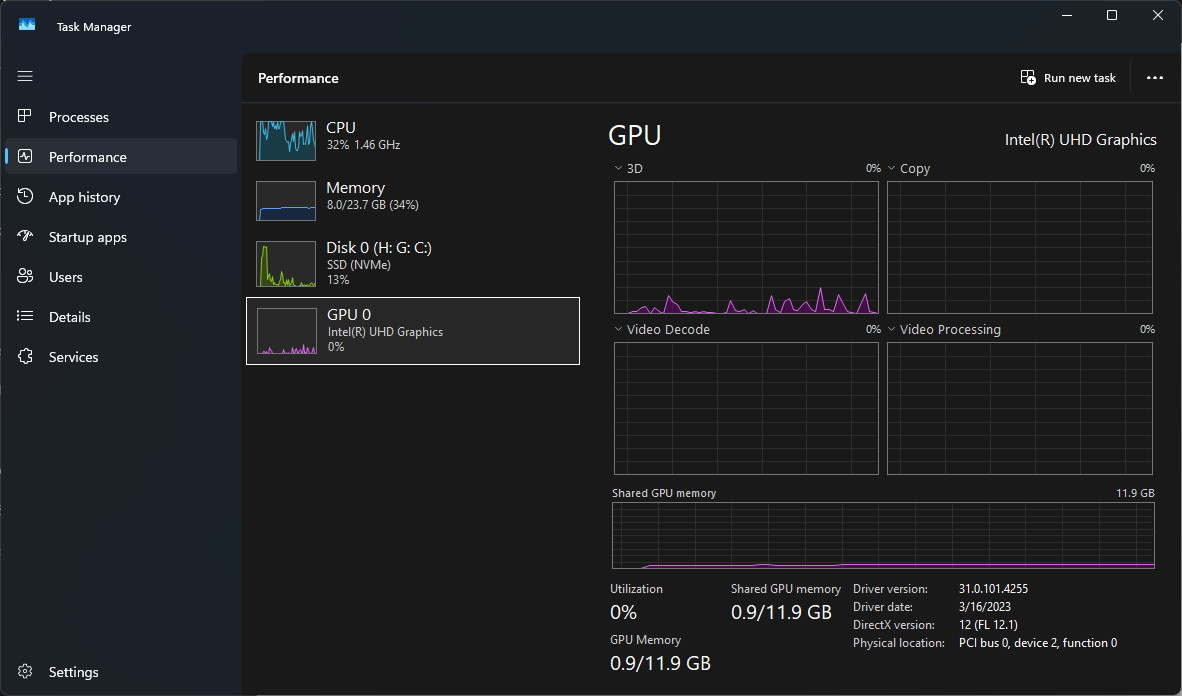Click the Copy engine graph
This screenshot has width=1182, height=696.
pos(1019,247)
